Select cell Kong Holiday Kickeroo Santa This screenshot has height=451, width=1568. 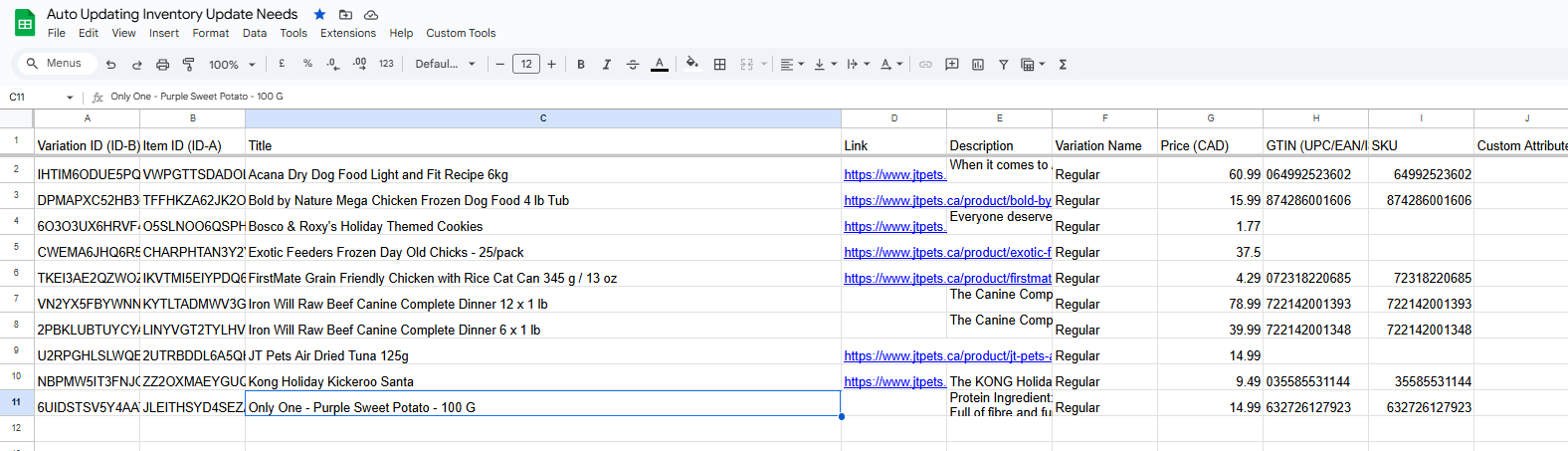click(543, 378)
